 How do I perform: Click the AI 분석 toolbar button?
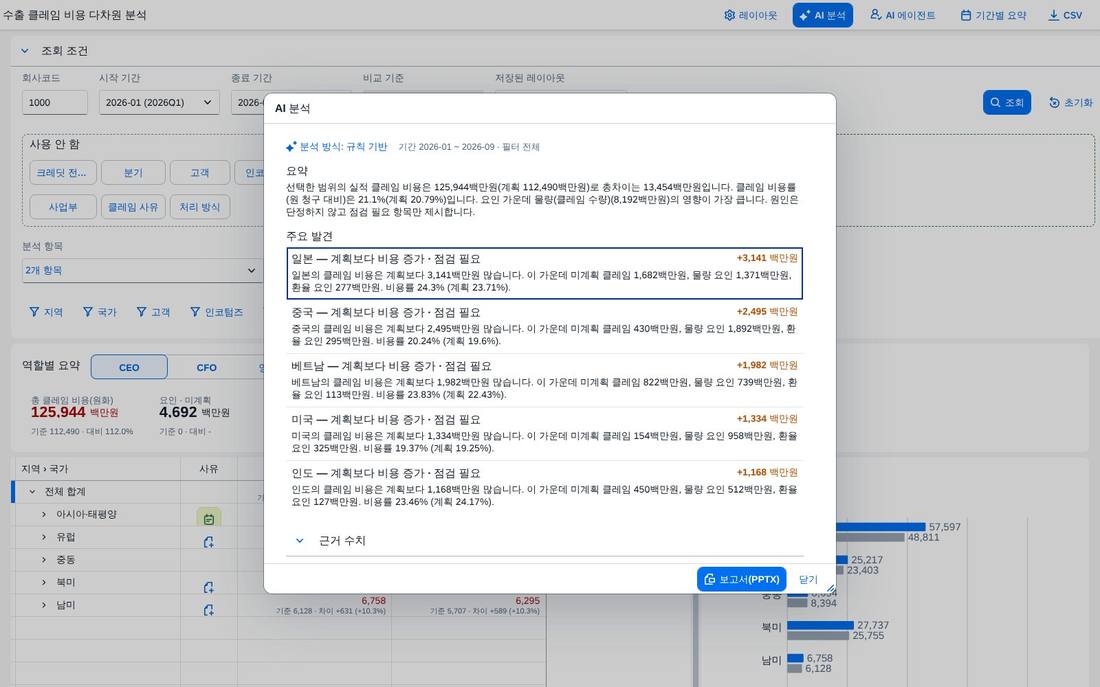coord(822,15)
